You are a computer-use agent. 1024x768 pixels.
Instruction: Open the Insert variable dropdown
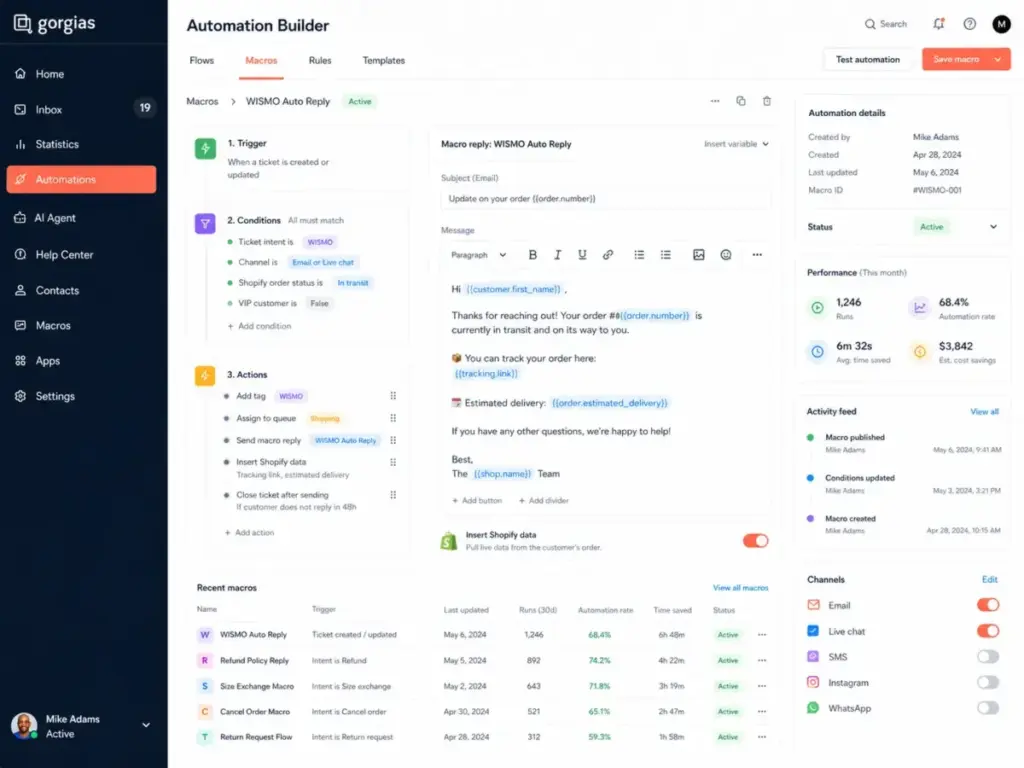tap(737, 144)
